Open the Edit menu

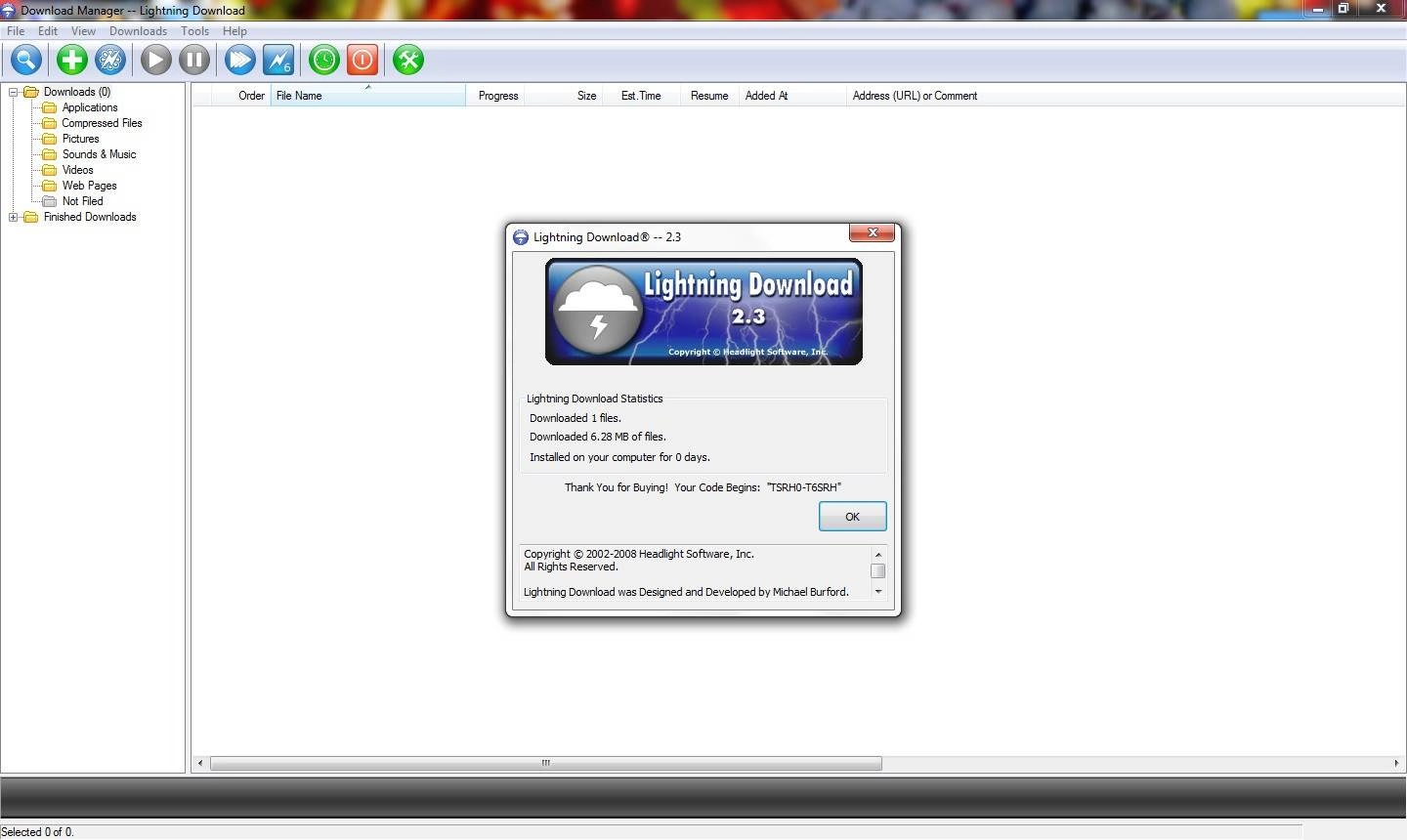click(47, 31)
